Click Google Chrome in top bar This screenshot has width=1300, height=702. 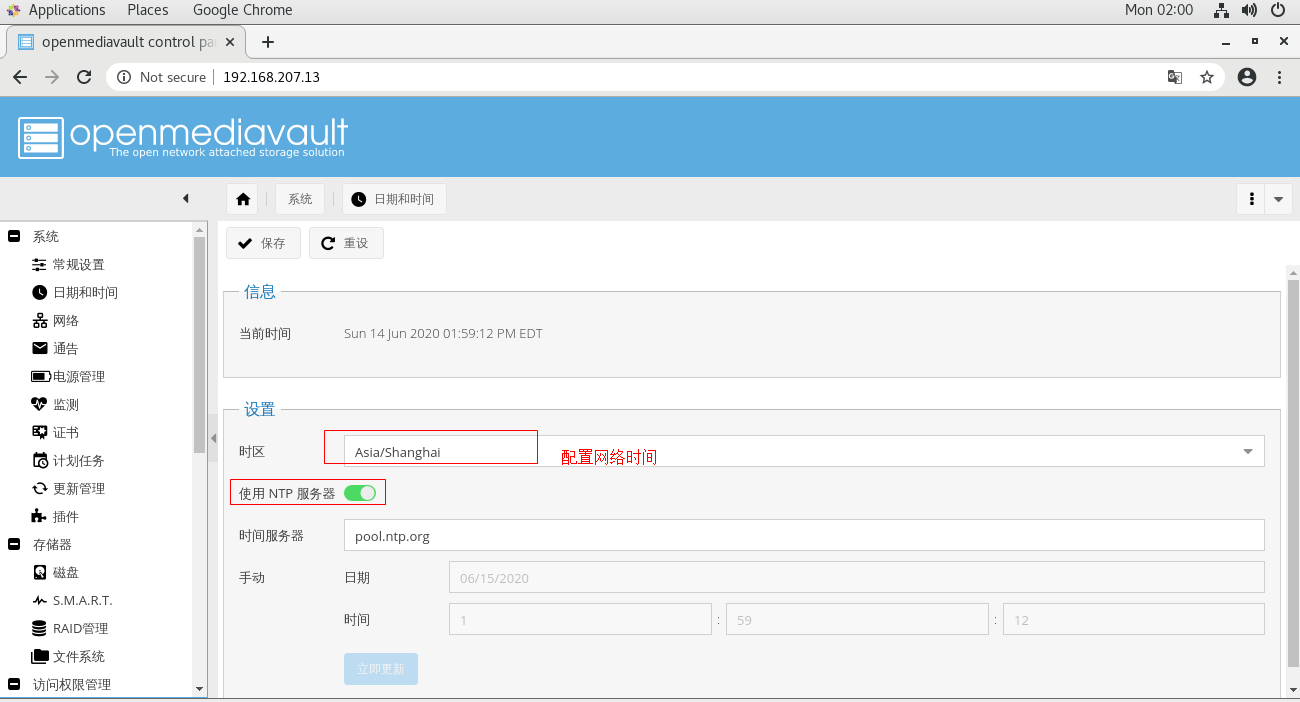(x=243, y=10)
